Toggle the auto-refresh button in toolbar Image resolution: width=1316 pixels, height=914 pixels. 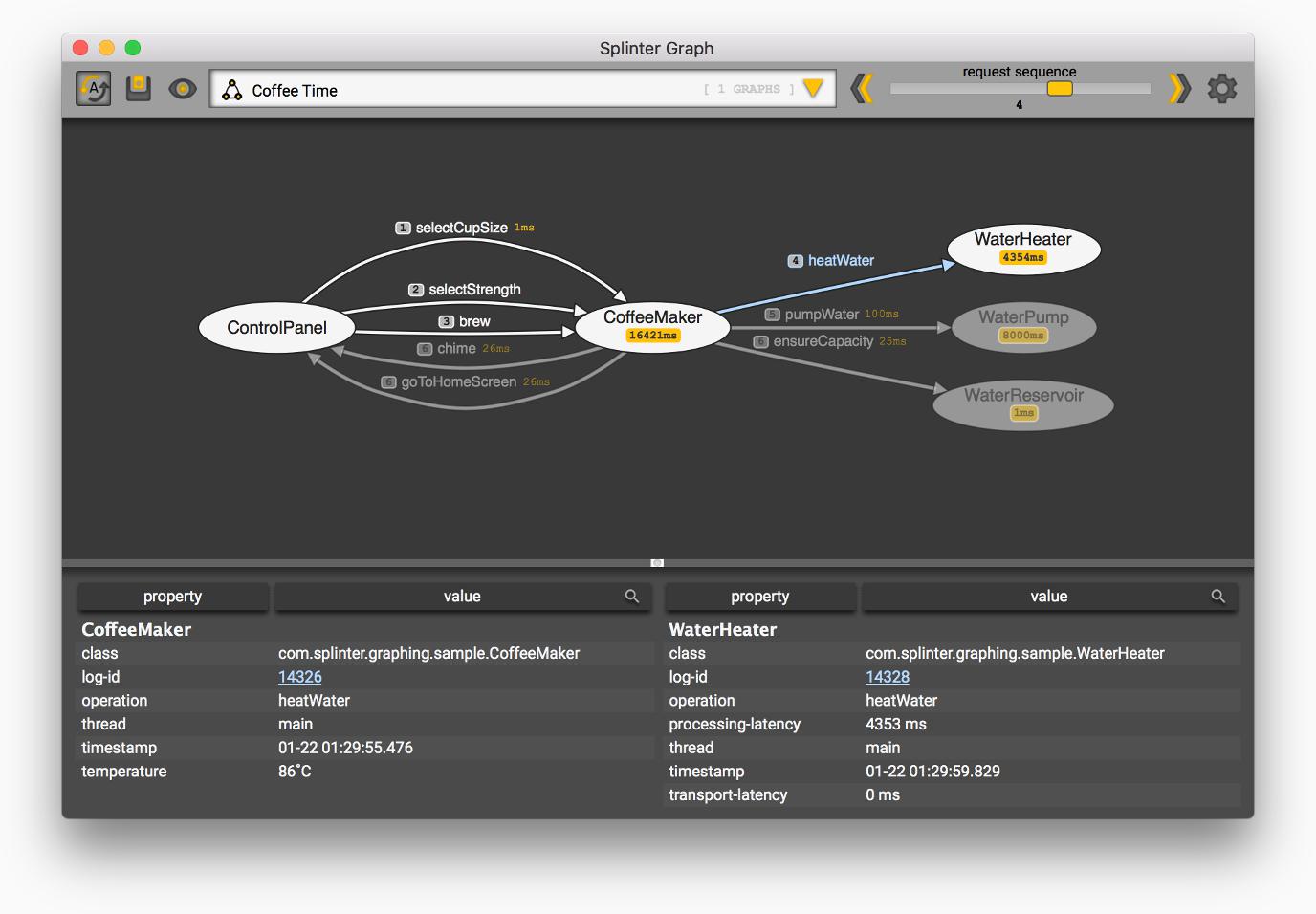click(x=94, y=89)
